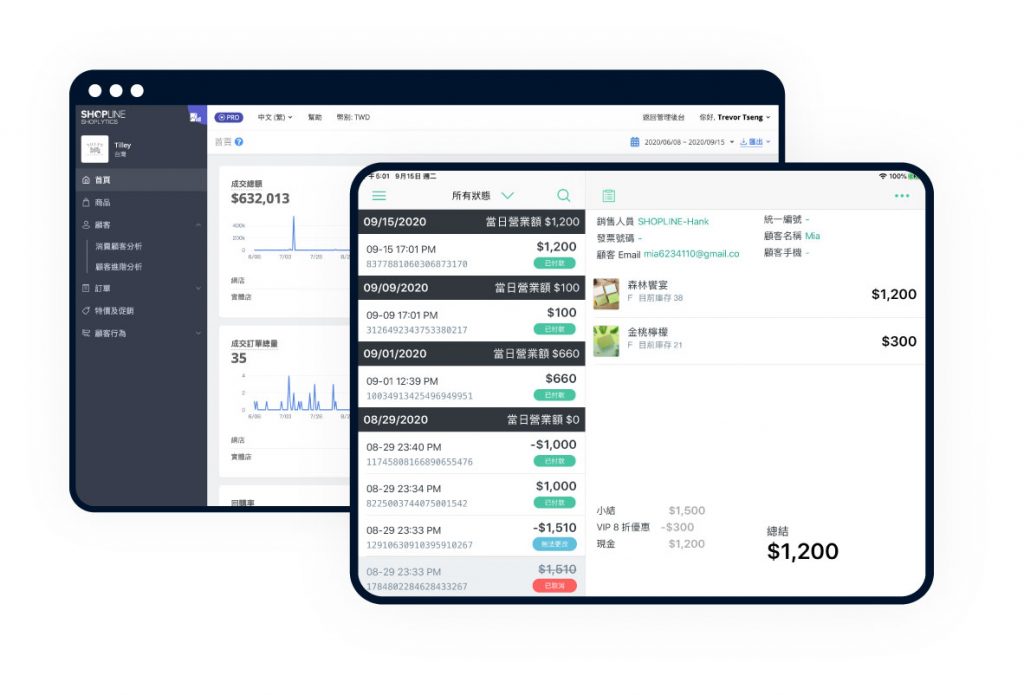The image size is (1024, 695).
Task: Open the Tilley store avatar
Action: [x=95, y=149]
